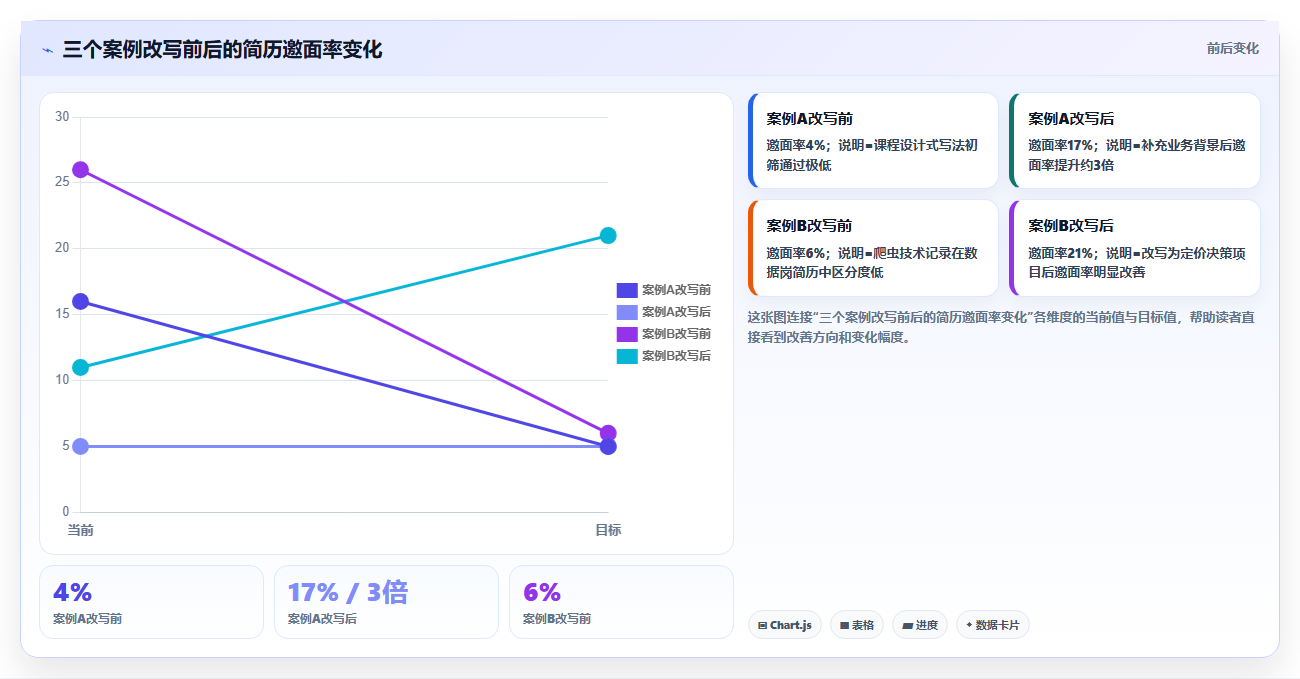Viewport: 1300px width, 679px height.
Task: Click the purple data point at 目标 6
Action: [x=608, y=433]
